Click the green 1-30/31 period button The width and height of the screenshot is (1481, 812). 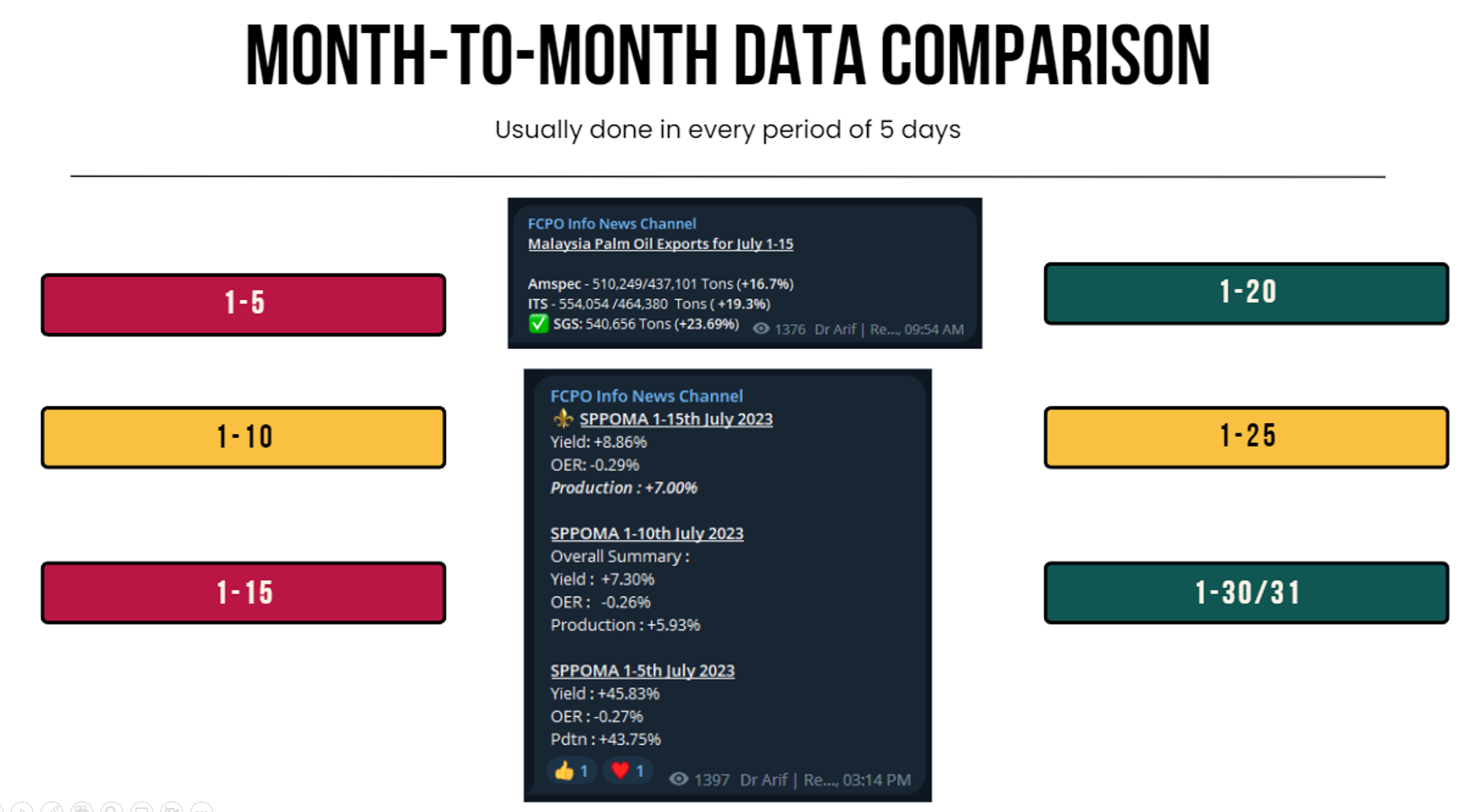pos(1246,592)
